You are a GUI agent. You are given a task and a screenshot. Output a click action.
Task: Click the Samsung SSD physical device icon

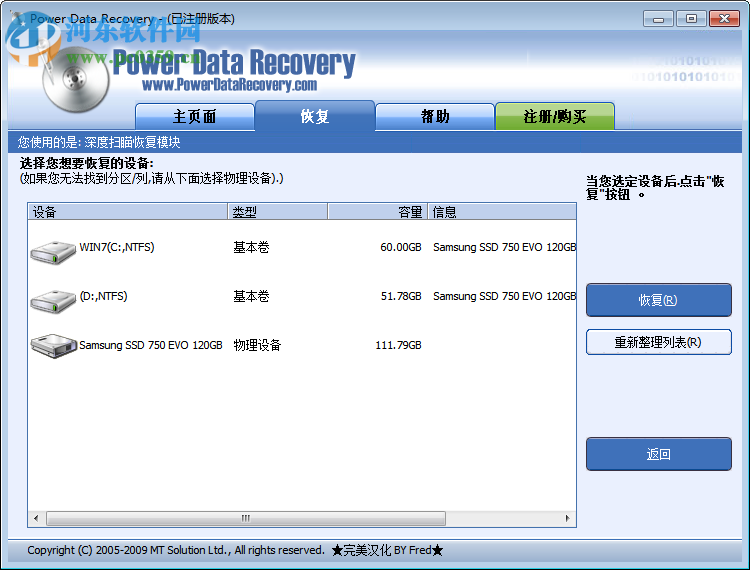(x=54, y=346)
